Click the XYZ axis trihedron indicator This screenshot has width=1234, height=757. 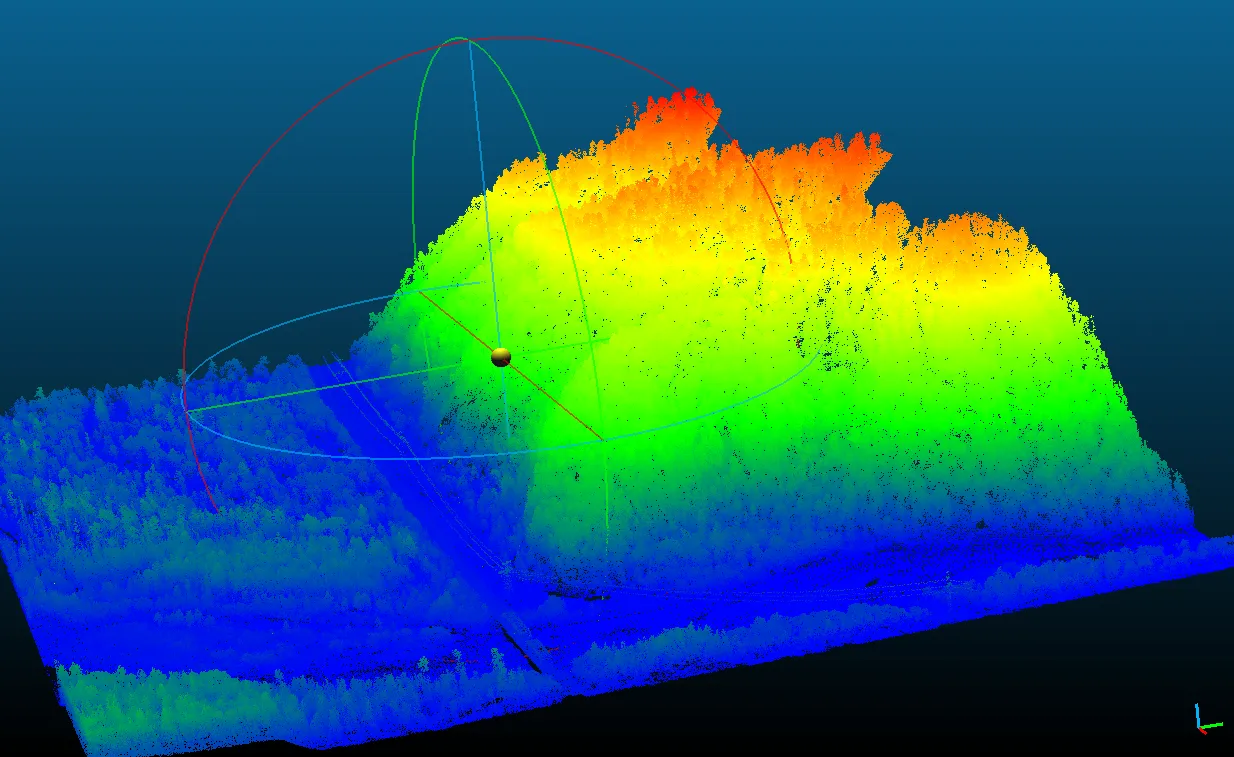(x=1204, y=720)
